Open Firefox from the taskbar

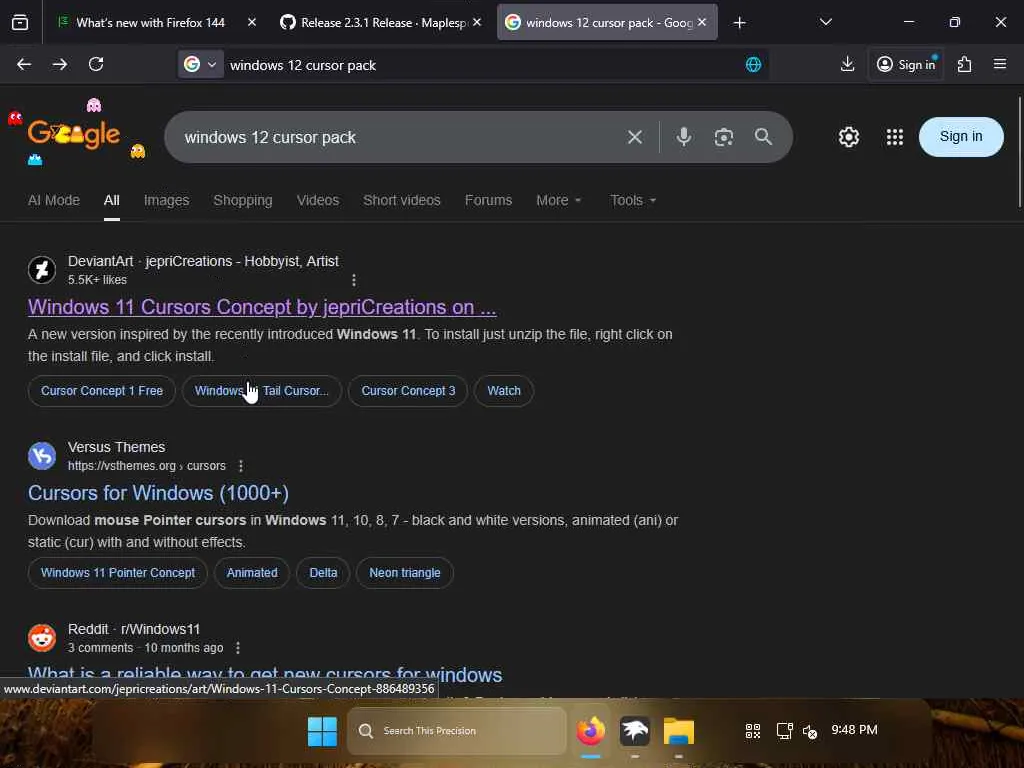point(590,731)
